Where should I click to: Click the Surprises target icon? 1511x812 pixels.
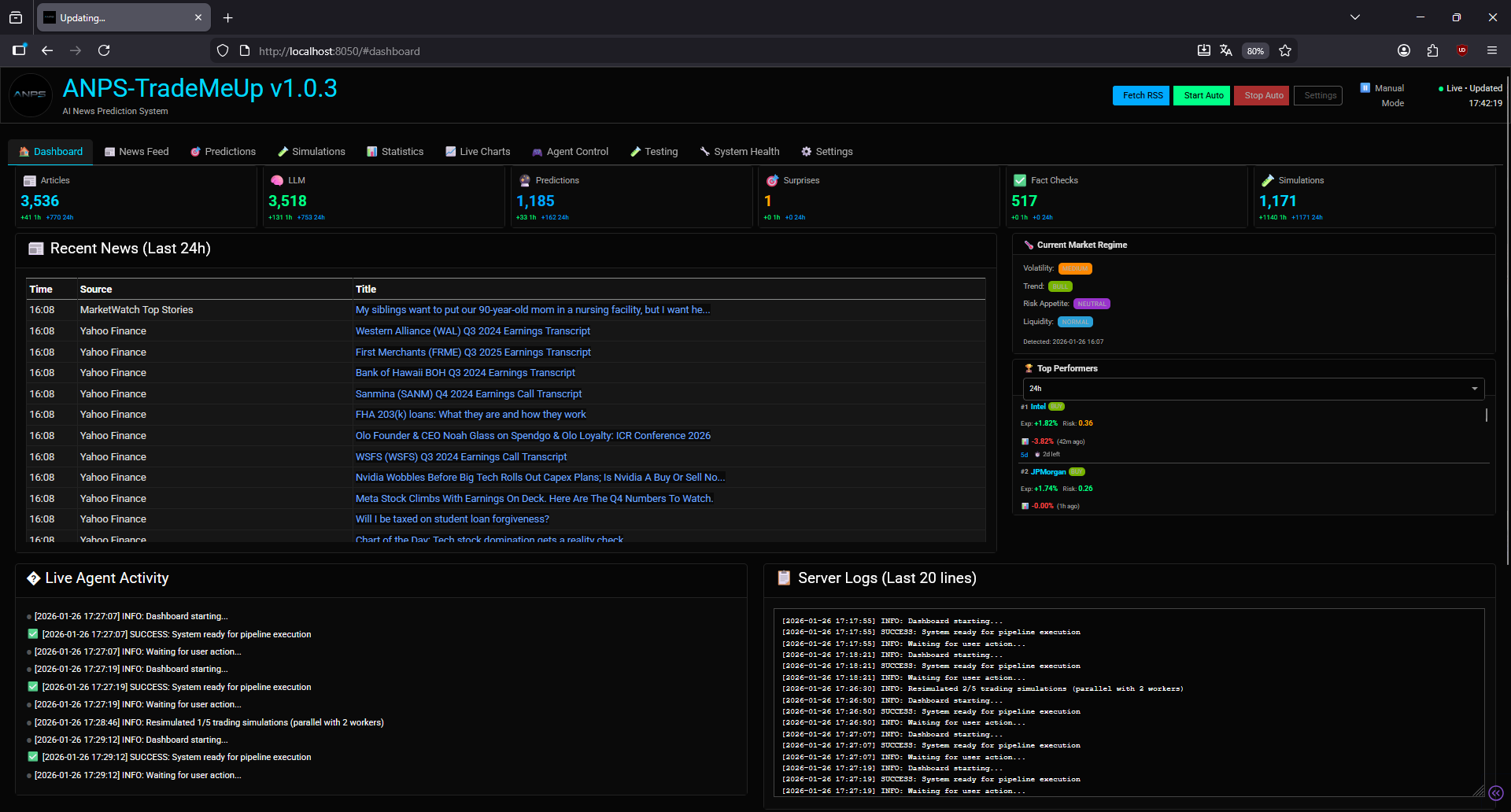[x=772, y=180]
